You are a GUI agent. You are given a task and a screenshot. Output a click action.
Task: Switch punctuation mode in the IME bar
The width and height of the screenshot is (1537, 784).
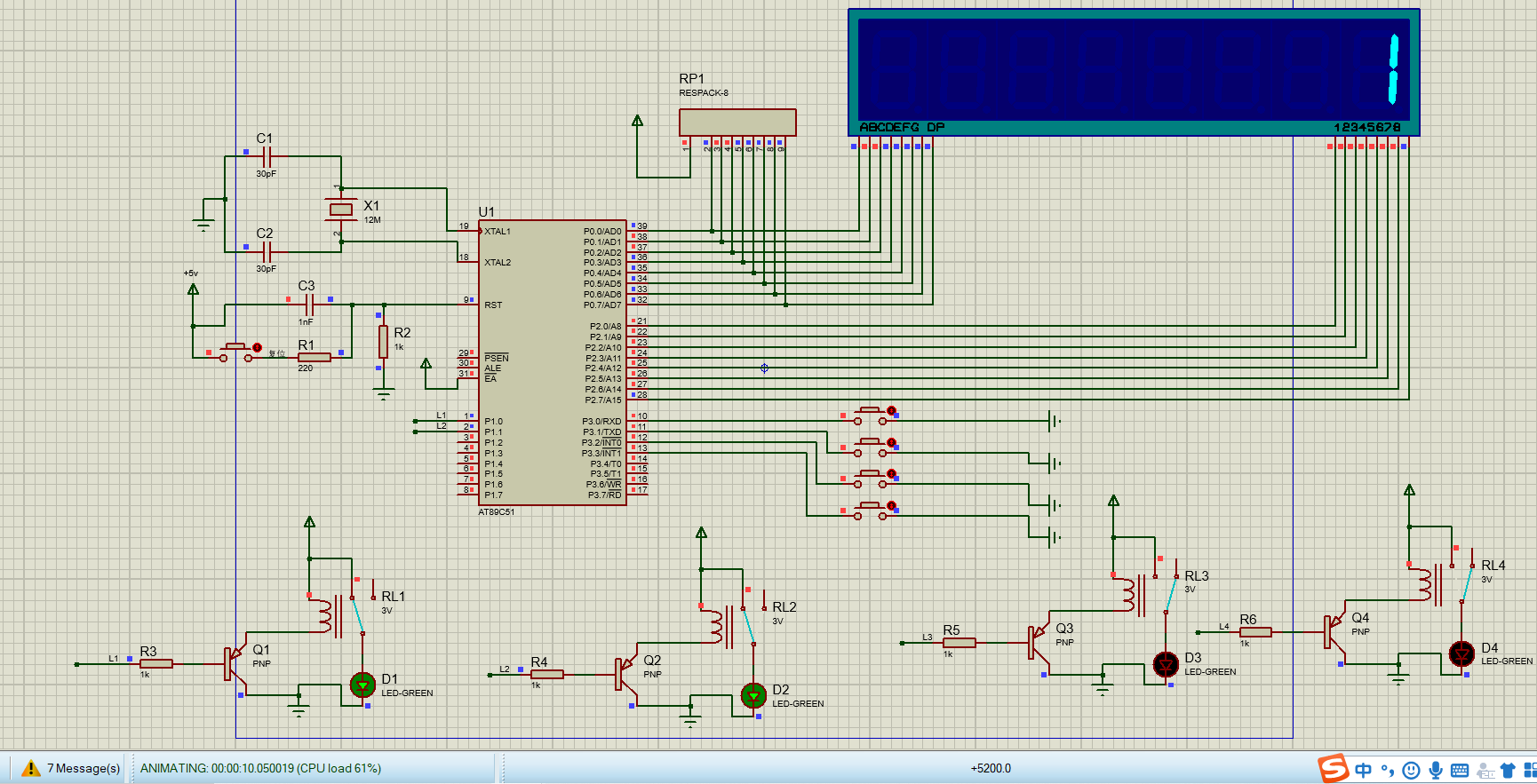1387,770
